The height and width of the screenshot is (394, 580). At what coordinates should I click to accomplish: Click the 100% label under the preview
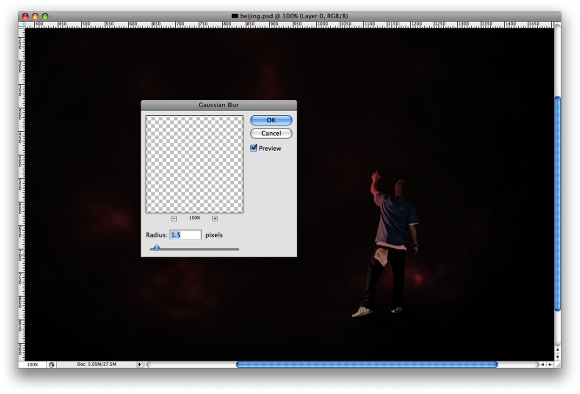click(x=195, y=218)
